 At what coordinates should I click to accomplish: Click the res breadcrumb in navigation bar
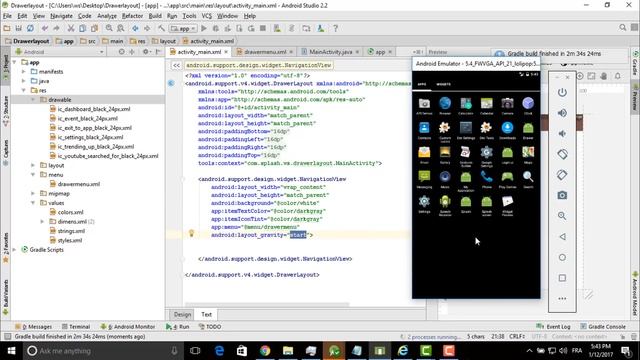(x=138, y=41)
